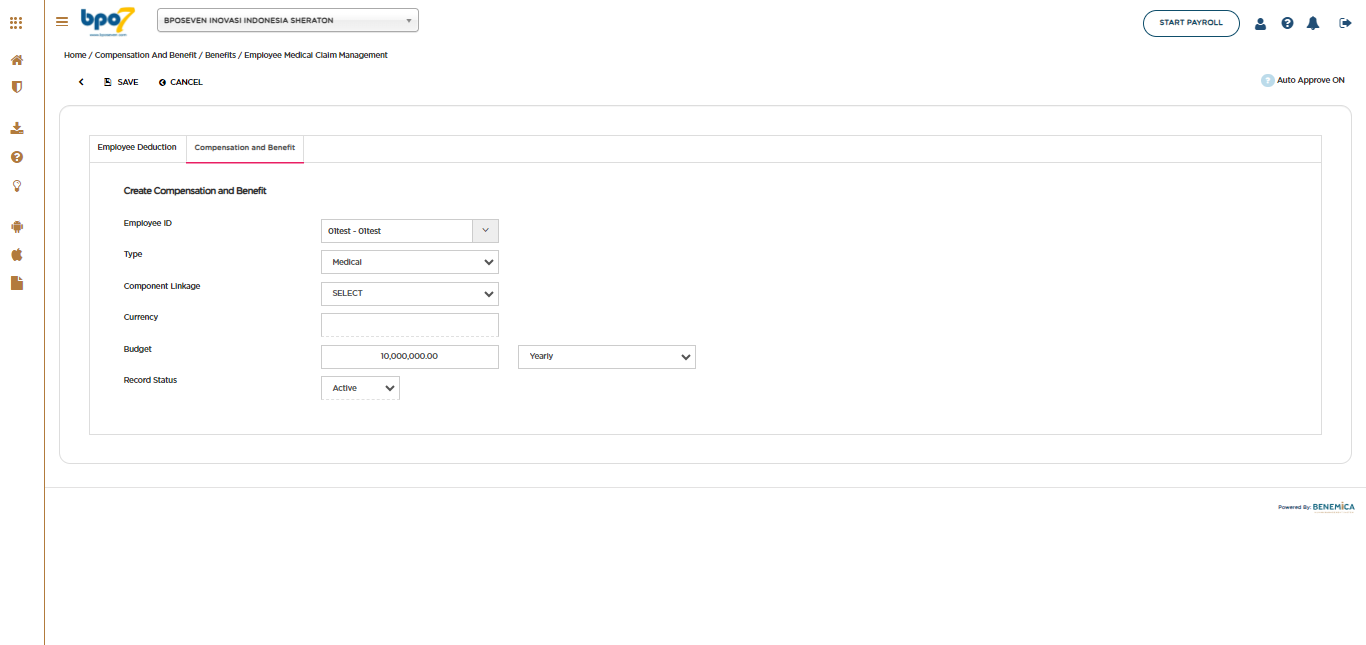Click the Component Linkage label
The height and width of the screenshot is (645, 1366).
(x=162, y=286)
